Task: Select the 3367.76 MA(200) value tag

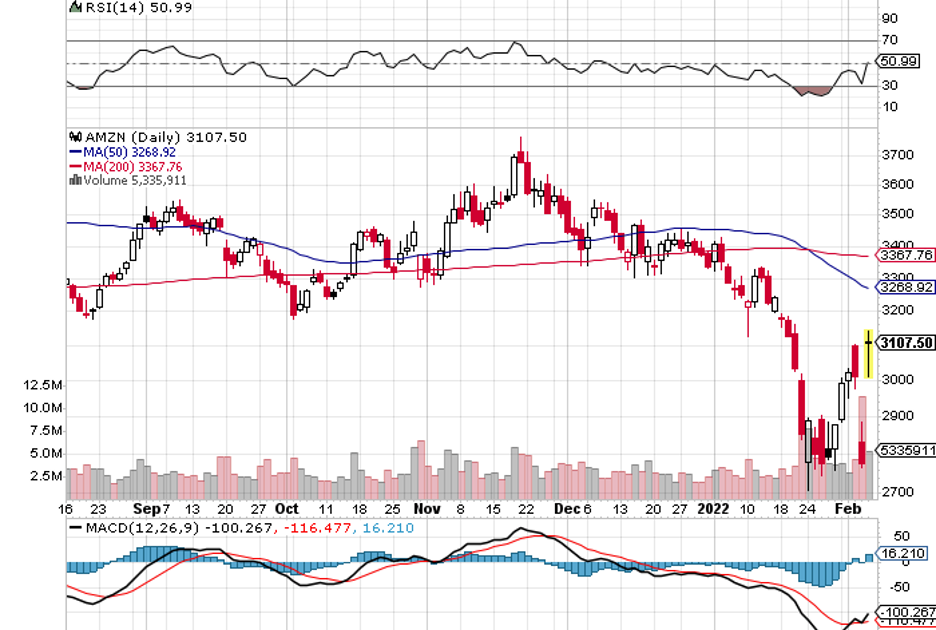Action: pos(904,254)
